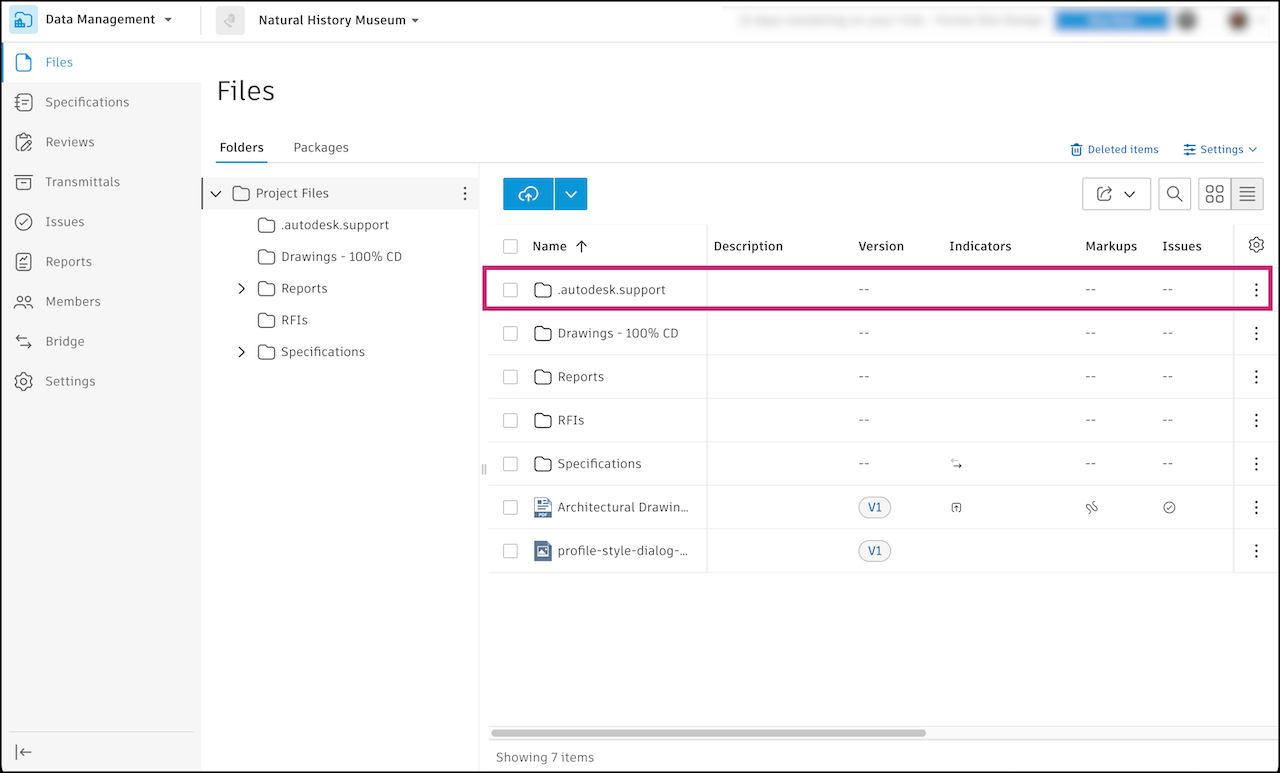Switch to the Packages tab

[321, 147]
